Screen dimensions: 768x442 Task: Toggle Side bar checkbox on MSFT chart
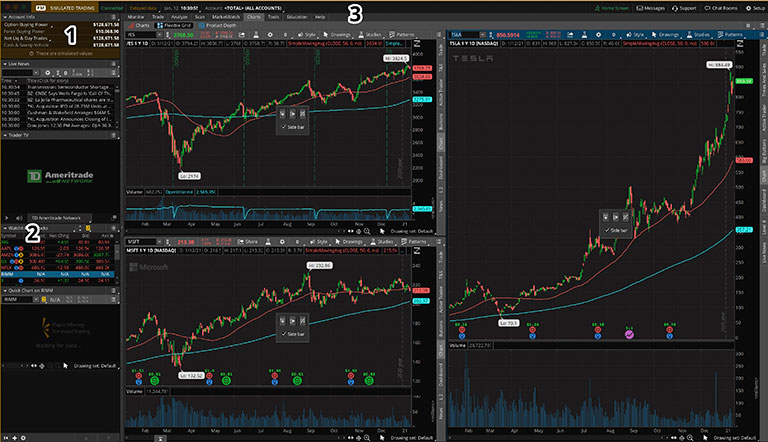pos(284,334)
